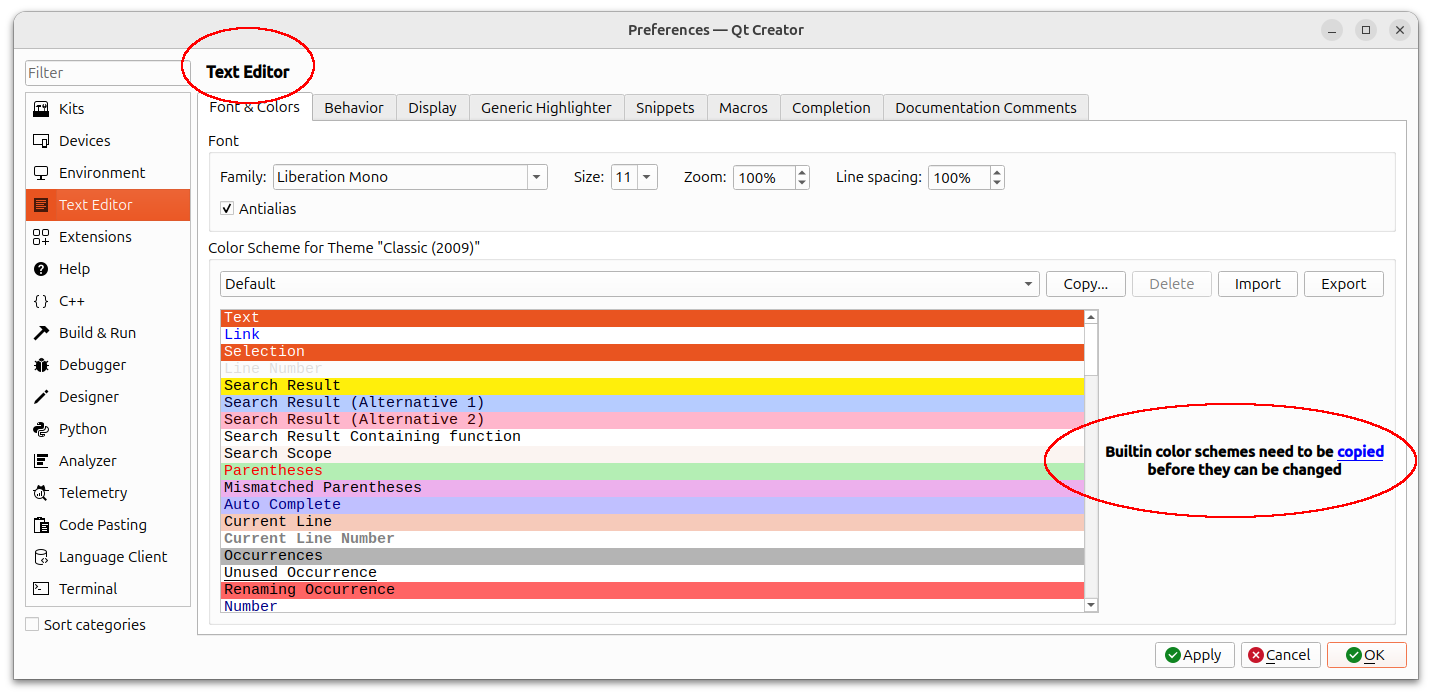Image resolution: width=1432 pixels, height=696 pixels.
Task: Toggle the Antialias checkbox
Action: pyautogui.click(x=228, y=209)
